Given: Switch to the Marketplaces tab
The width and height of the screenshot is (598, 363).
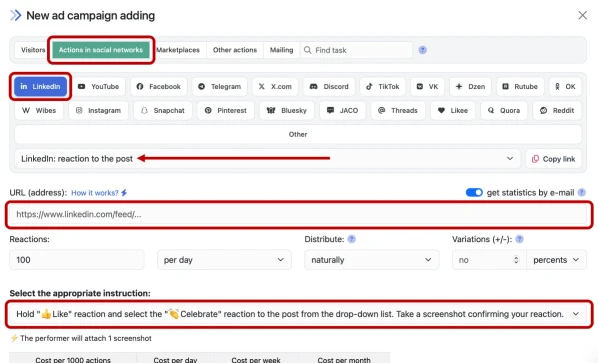Looking at the screenshot, I should coord(178,50).
